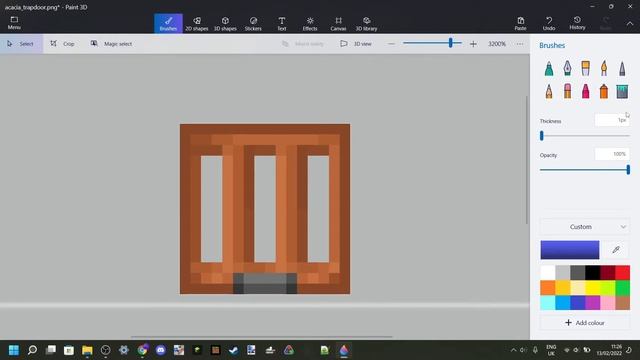Choose the pink colour swatch

click(607, 303)
